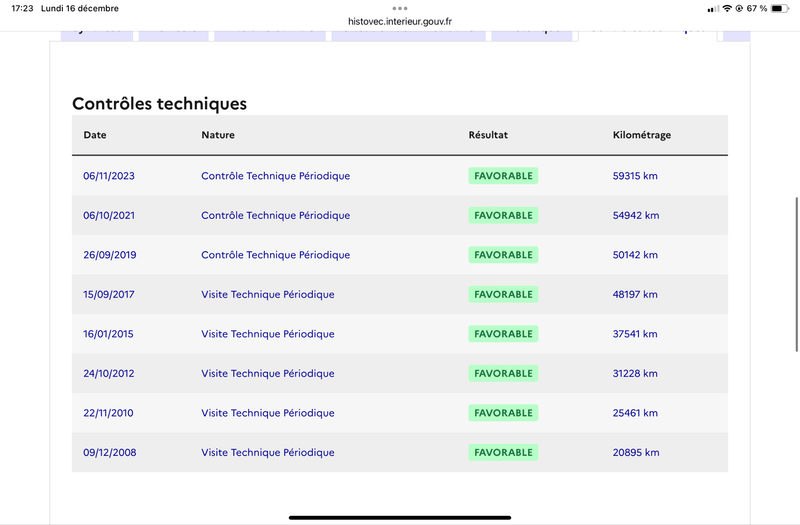
Task: Tap the three-dot multitasking icon
Action: pos(400,8)
